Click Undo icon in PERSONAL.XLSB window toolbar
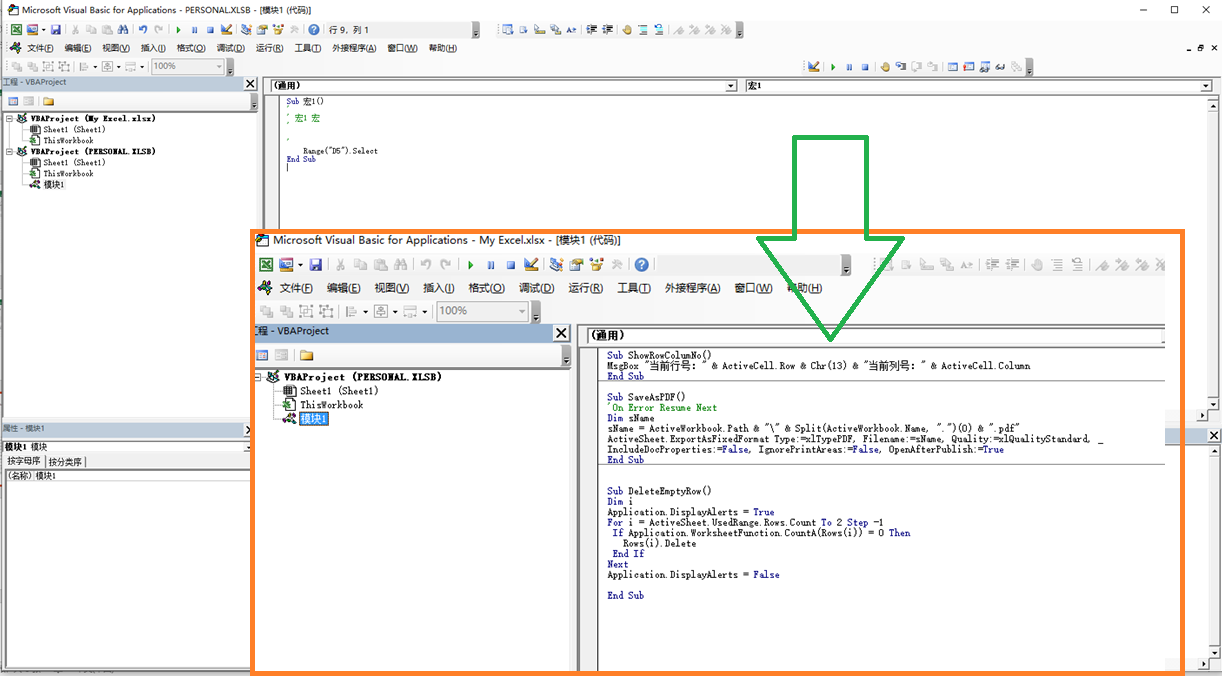The width and height of the screenshot is (1222, 676). pos(143,30)
